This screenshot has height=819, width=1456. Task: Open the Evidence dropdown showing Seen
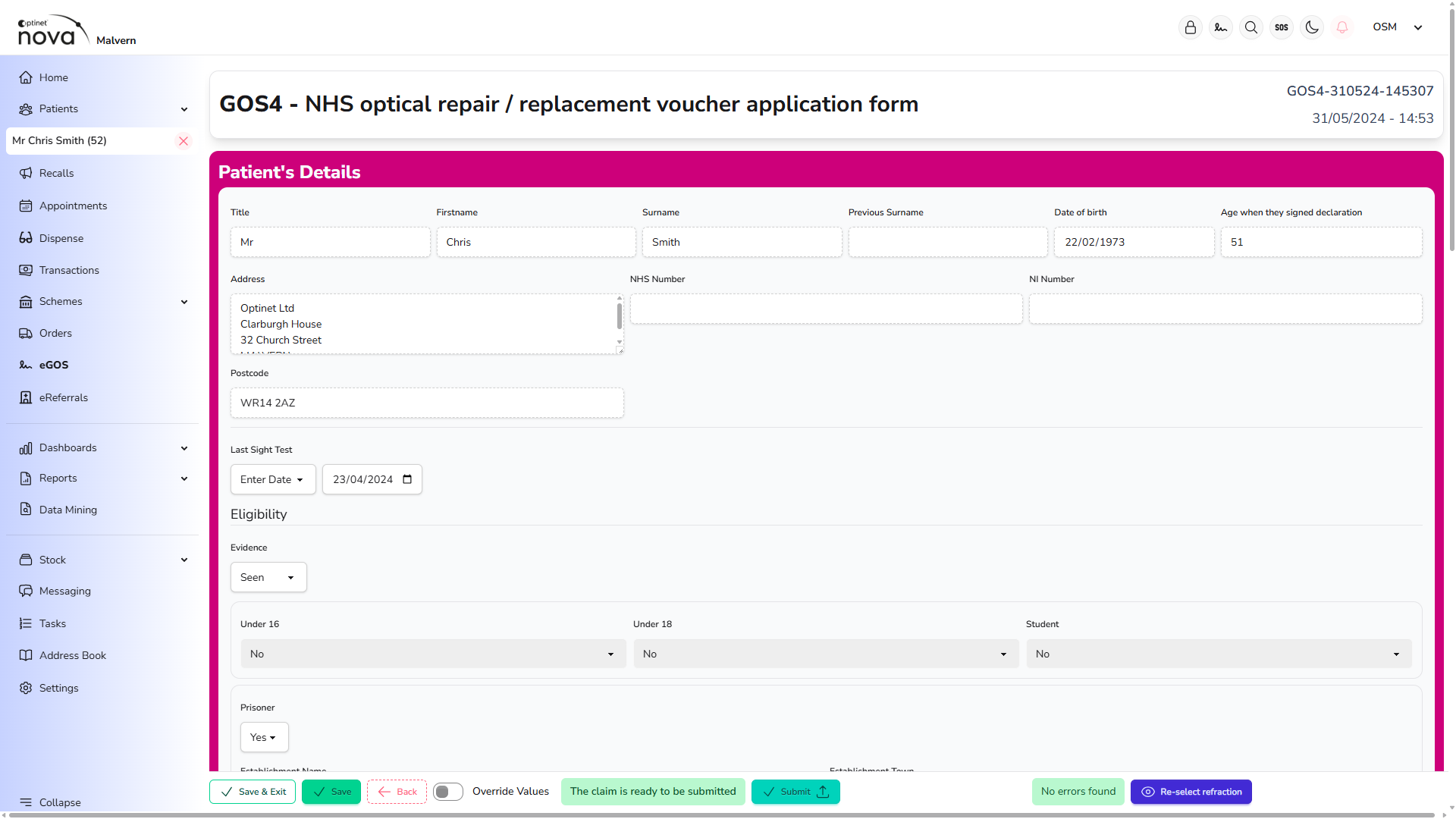tap(268, 578)
